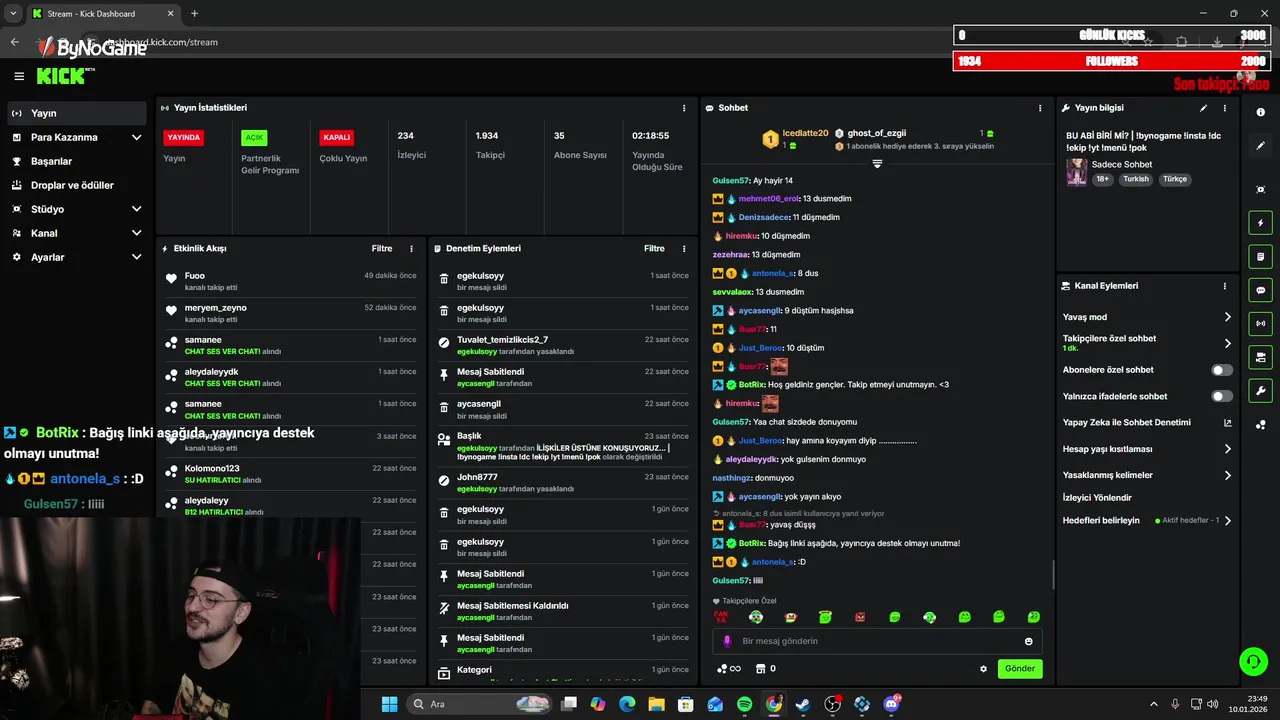The height and width of the screenshot is (720, 1280).
Task: Open the Yayın İstatistikleri three-dot menu
Action: coord(684,108)
